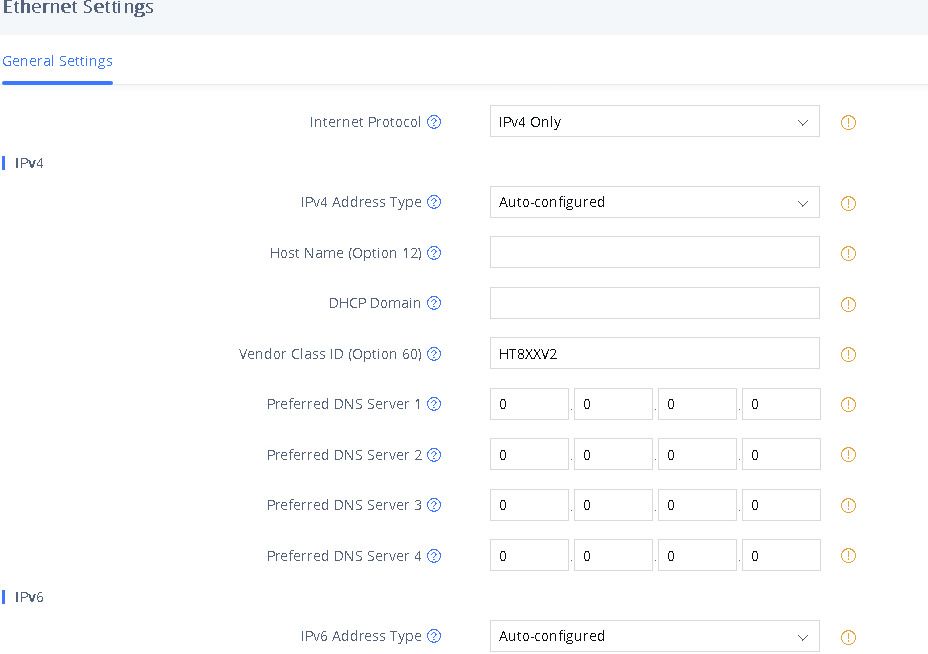The height and width of the screenshot is (654, 928).
Task: Click help icon beside Preferred DNS Server 3
Action: 434,505
